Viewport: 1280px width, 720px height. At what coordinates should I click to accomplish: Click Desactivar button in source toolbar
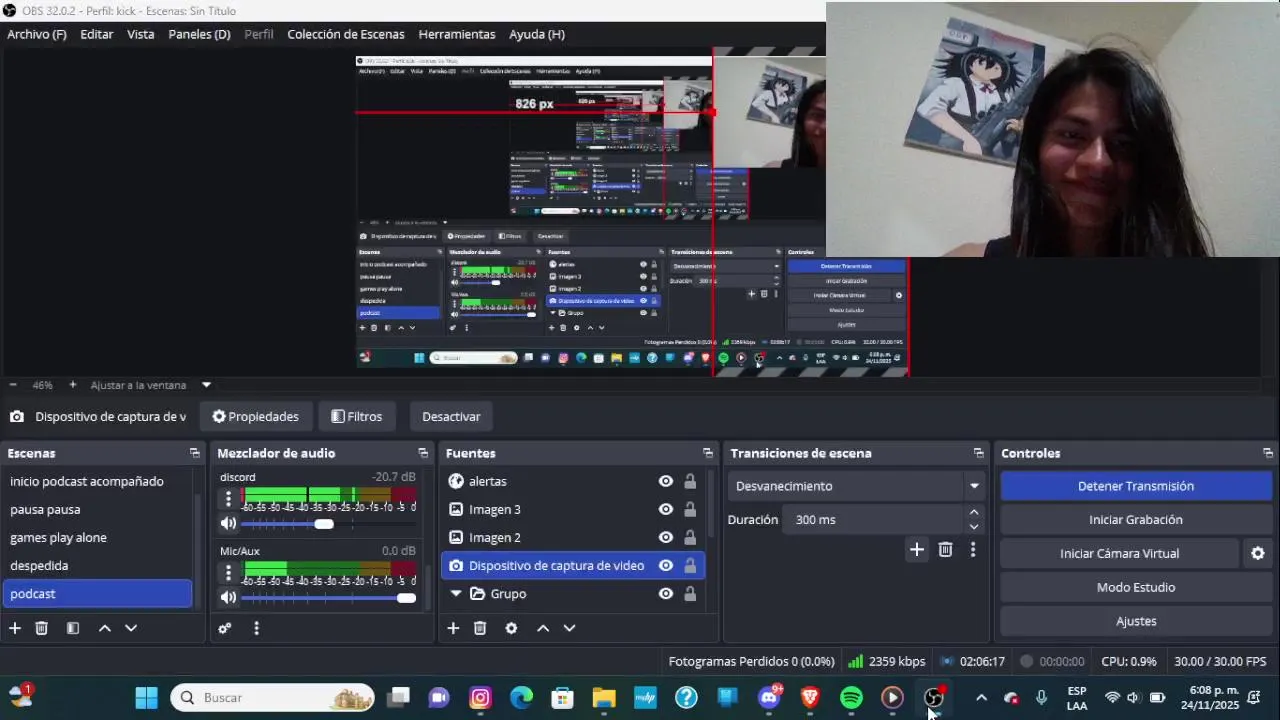point(451,417)
